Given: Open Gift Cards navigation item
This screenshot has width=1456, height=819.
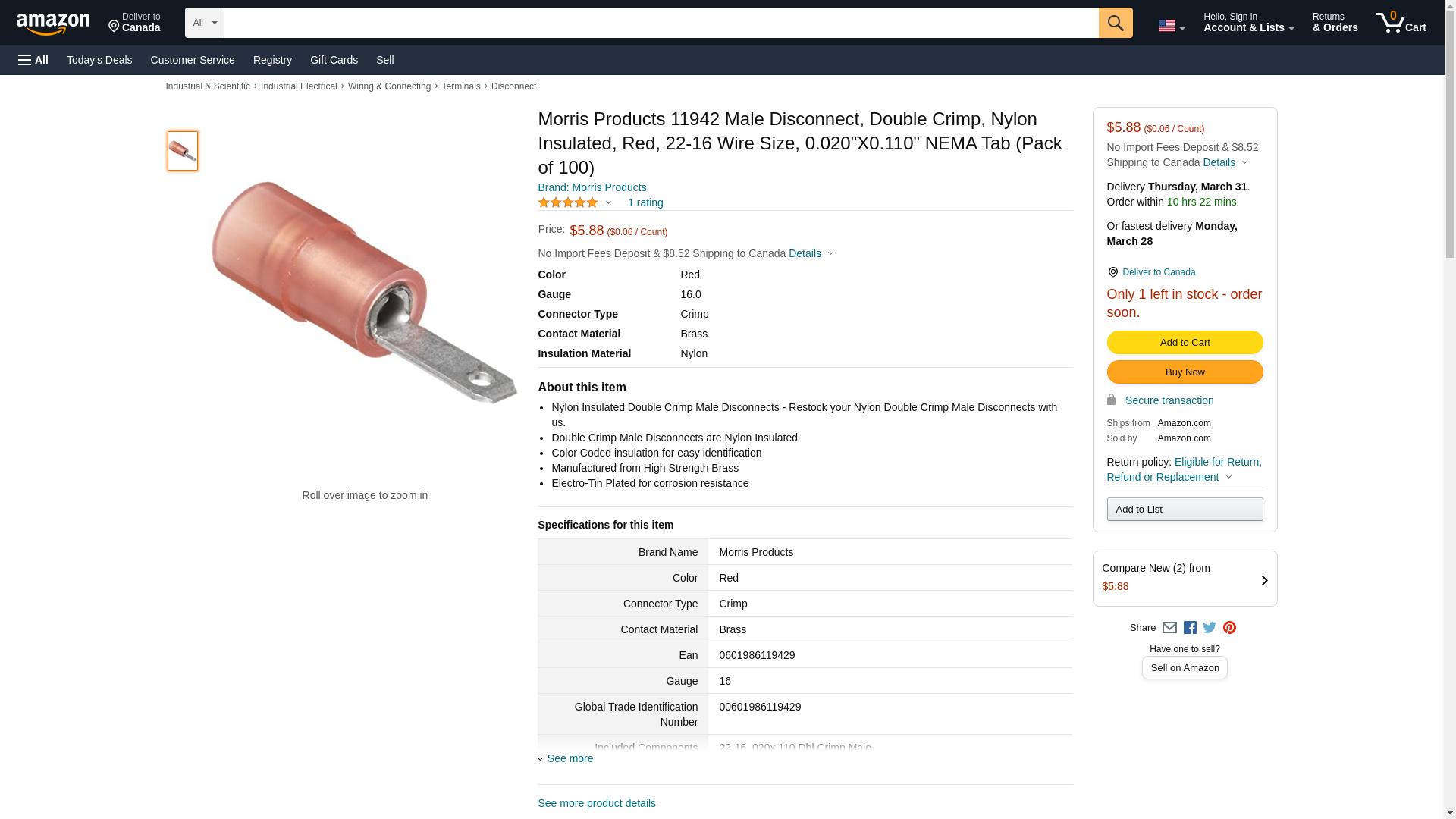Looking at the screenshot, I should tap(334, 60).
